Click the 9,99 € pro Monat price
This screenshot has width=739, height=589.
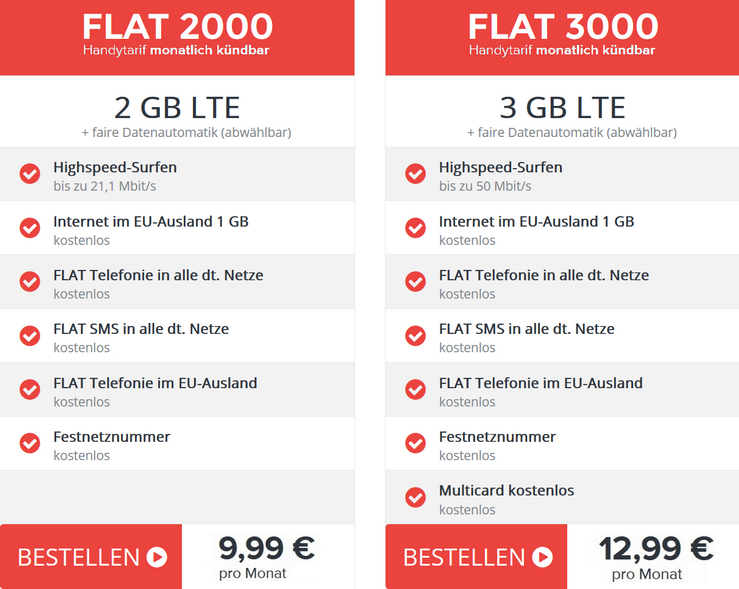point(266,556)
